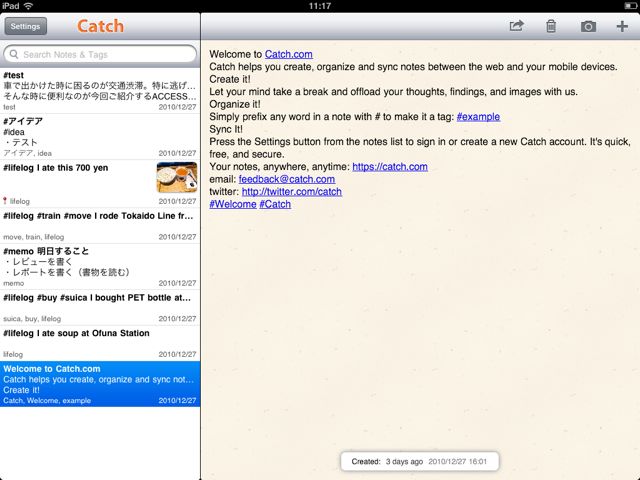
Task: Open the '#lifelog #buy #suica' PET bottle note
Action: pos(100,307)
